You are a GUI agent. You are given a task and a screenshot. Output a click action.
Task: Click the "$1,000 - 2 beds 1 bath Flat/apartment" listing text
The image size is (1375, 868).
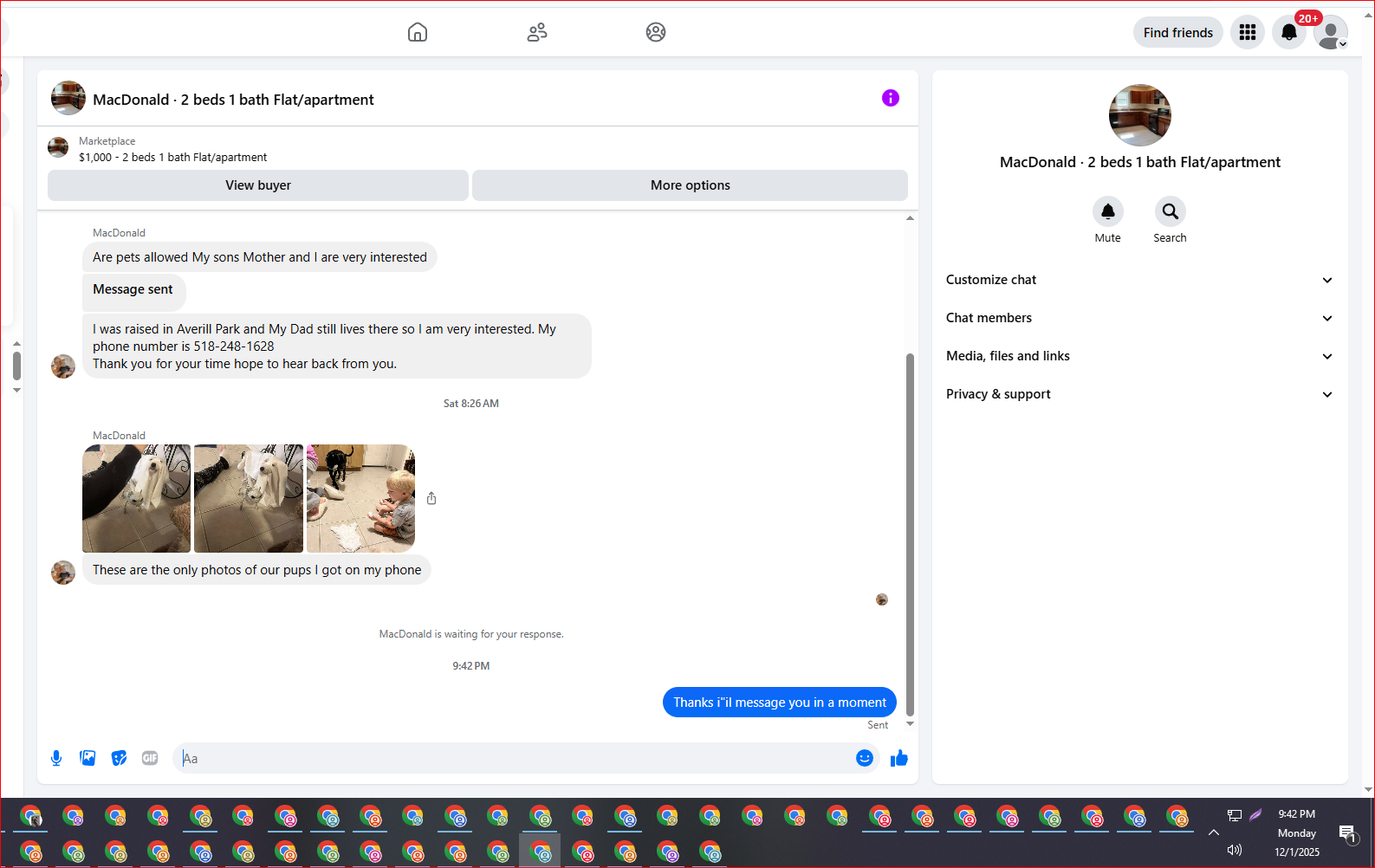pyautogui.click(x=173, y=158)
